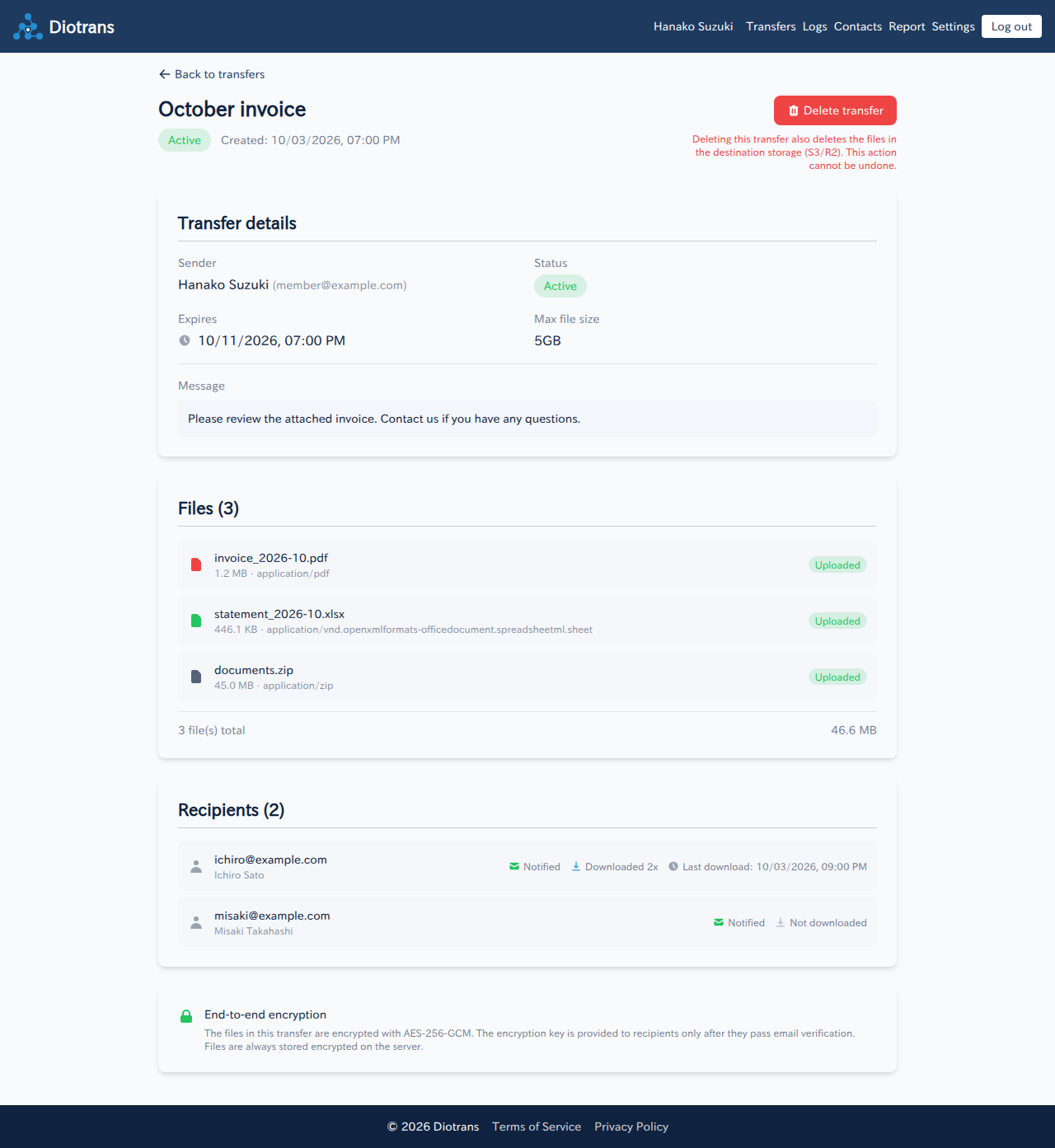
Task: Open the Privacy Policy footer link
Action: point(631,1127)
